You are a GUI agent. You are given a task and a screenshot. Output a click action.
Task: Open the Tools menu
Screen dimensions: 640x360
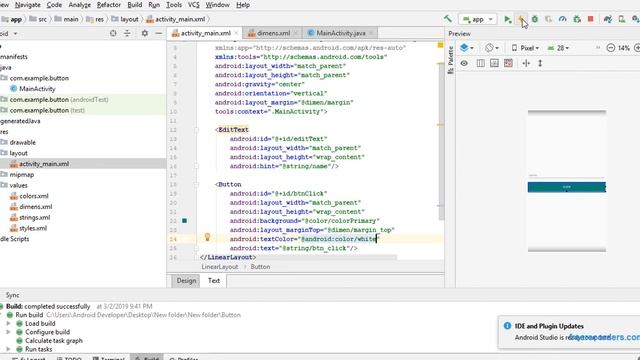[x=174, y=5]
